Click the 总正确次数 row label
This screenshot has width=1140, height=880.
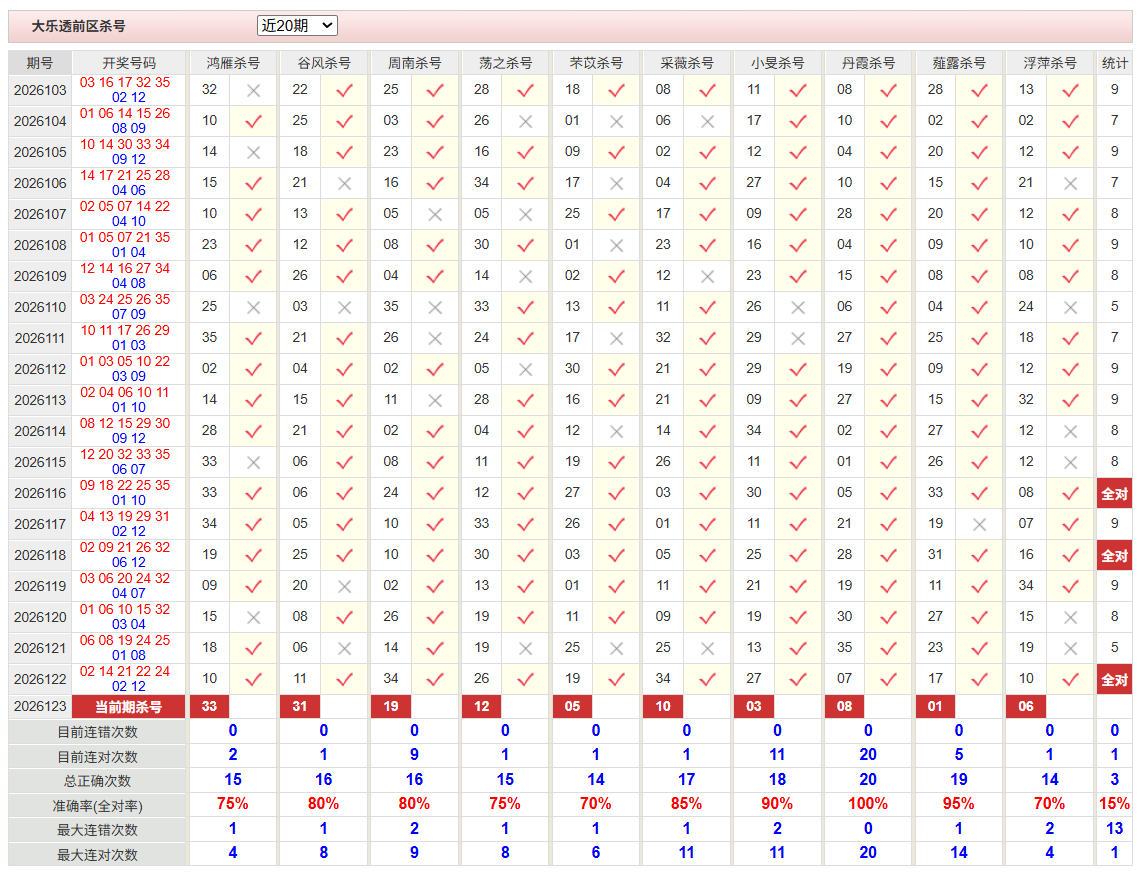97,781
